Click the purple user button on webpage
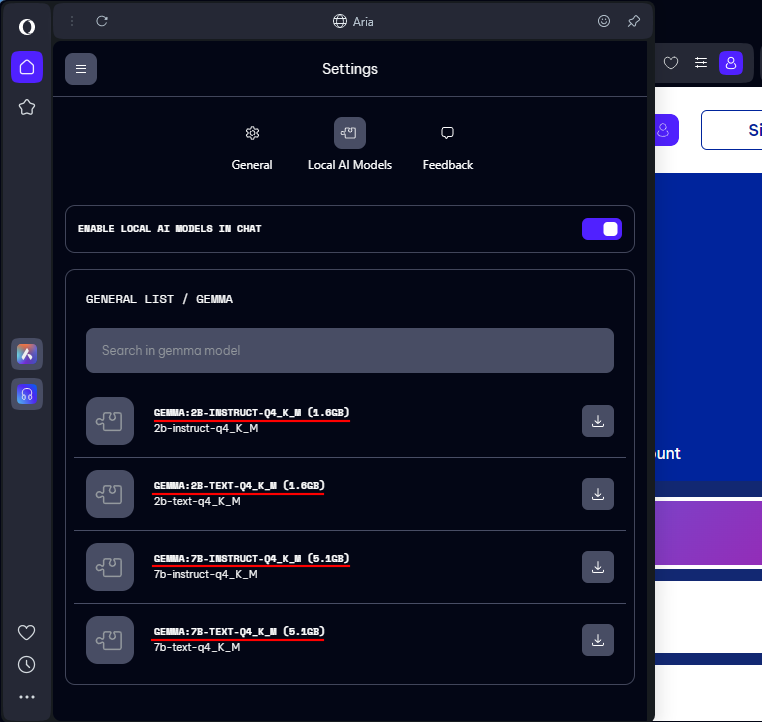Viewport: 762px width, 722px height. (666, 130)
